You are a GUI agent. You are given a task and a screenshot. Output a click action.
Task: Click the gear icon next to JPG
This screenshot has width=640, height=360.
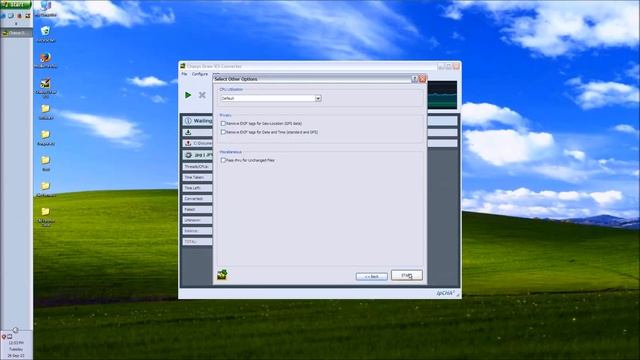pos(189,155)
